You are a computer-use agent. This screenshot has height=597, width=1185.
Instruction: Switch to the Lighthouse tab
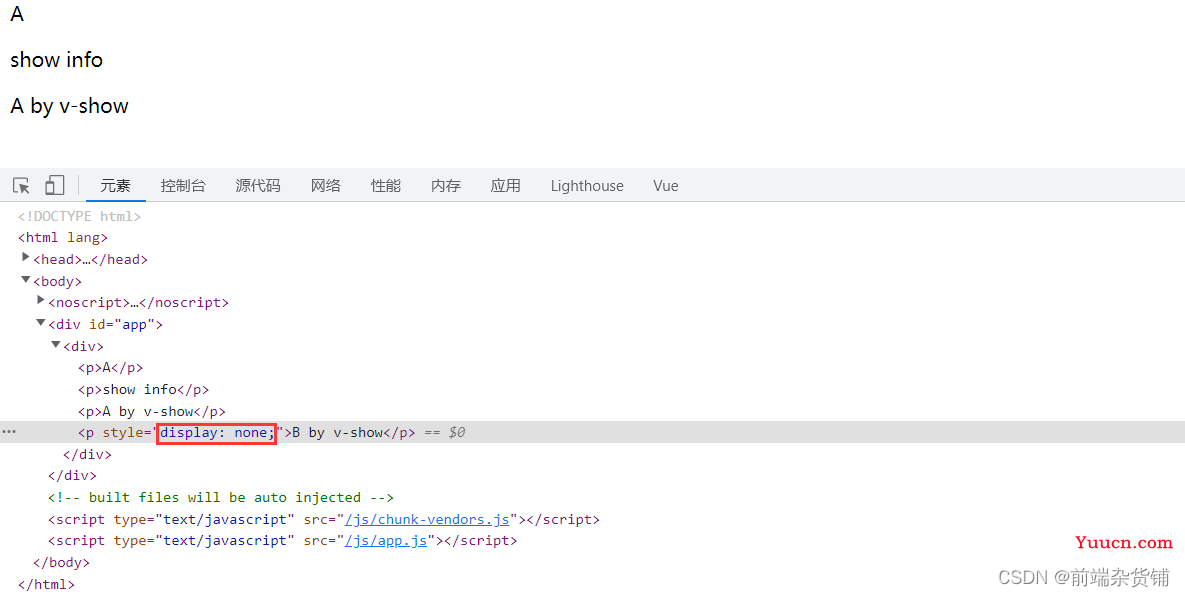pos(587,186)
